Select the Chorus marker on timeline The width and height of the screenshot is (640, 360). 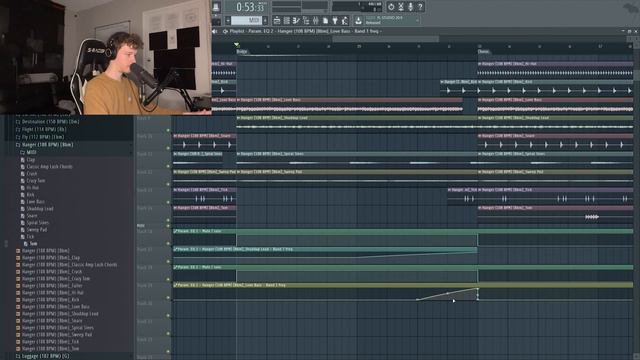[484, 51]
